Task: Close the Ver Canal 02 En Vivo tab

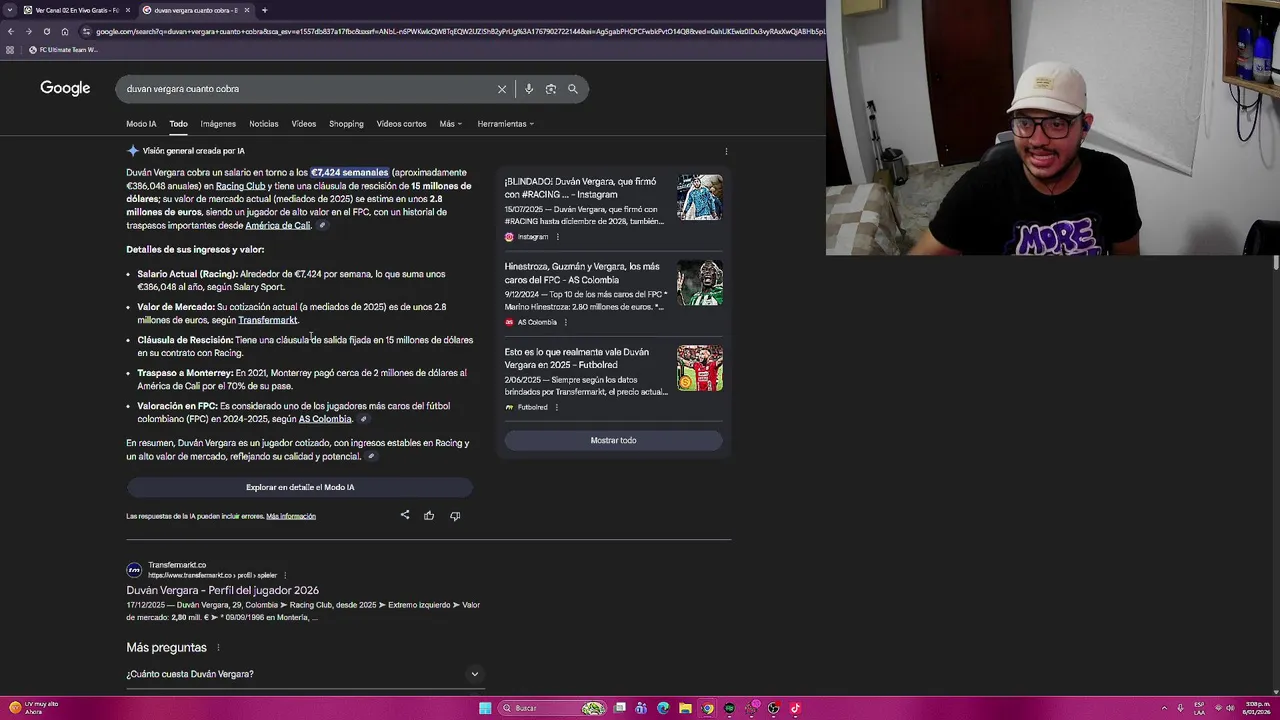Action: [x=127, y=10]
